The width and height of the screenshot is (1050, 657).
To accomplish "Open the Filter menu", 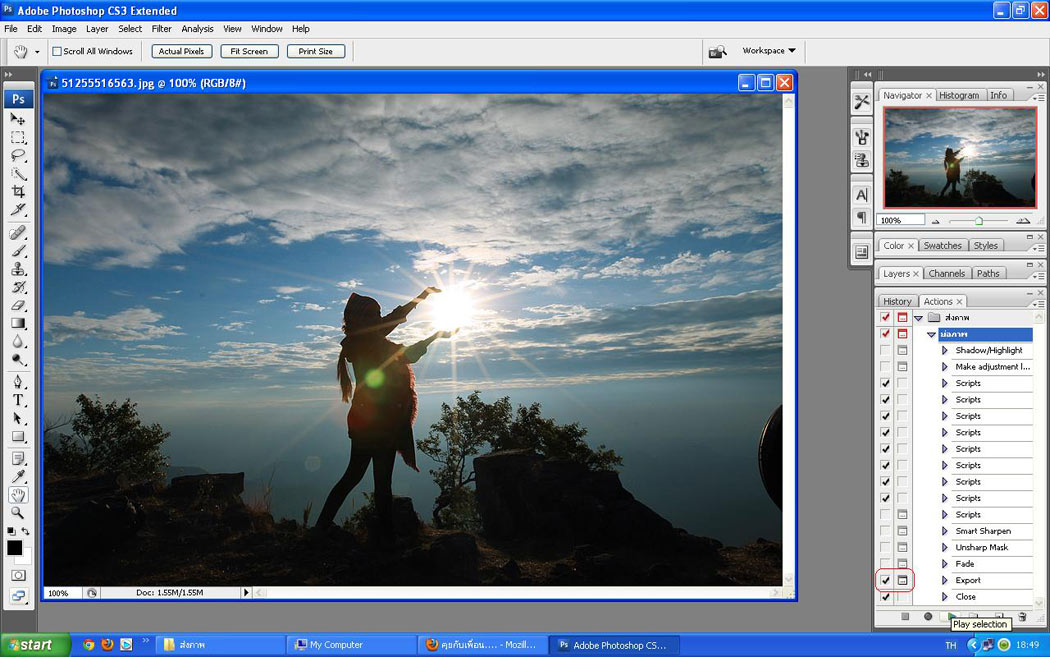I will (x=161, y=29).
